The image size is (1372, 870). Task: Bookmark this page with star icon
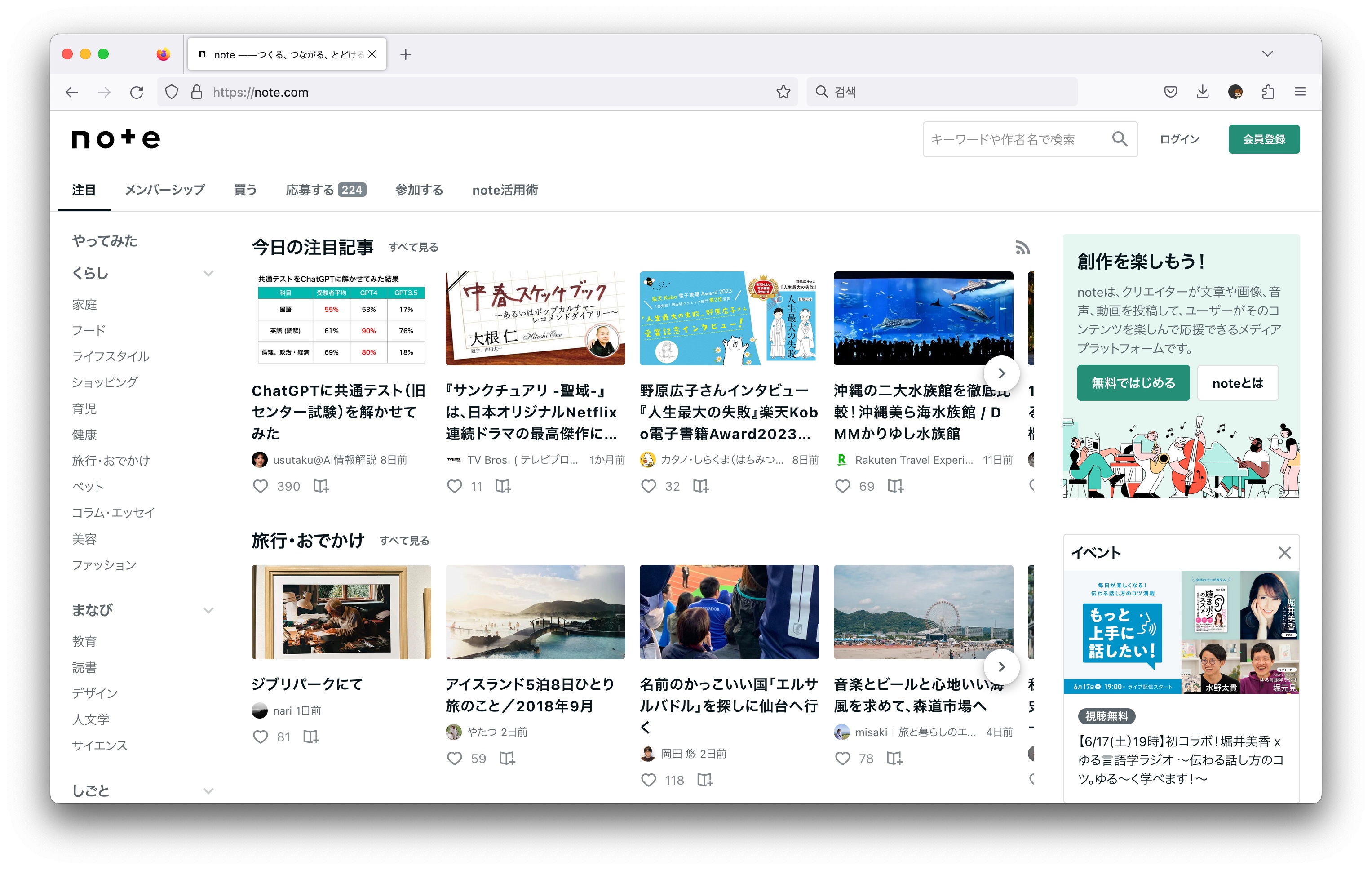point(783,93)
